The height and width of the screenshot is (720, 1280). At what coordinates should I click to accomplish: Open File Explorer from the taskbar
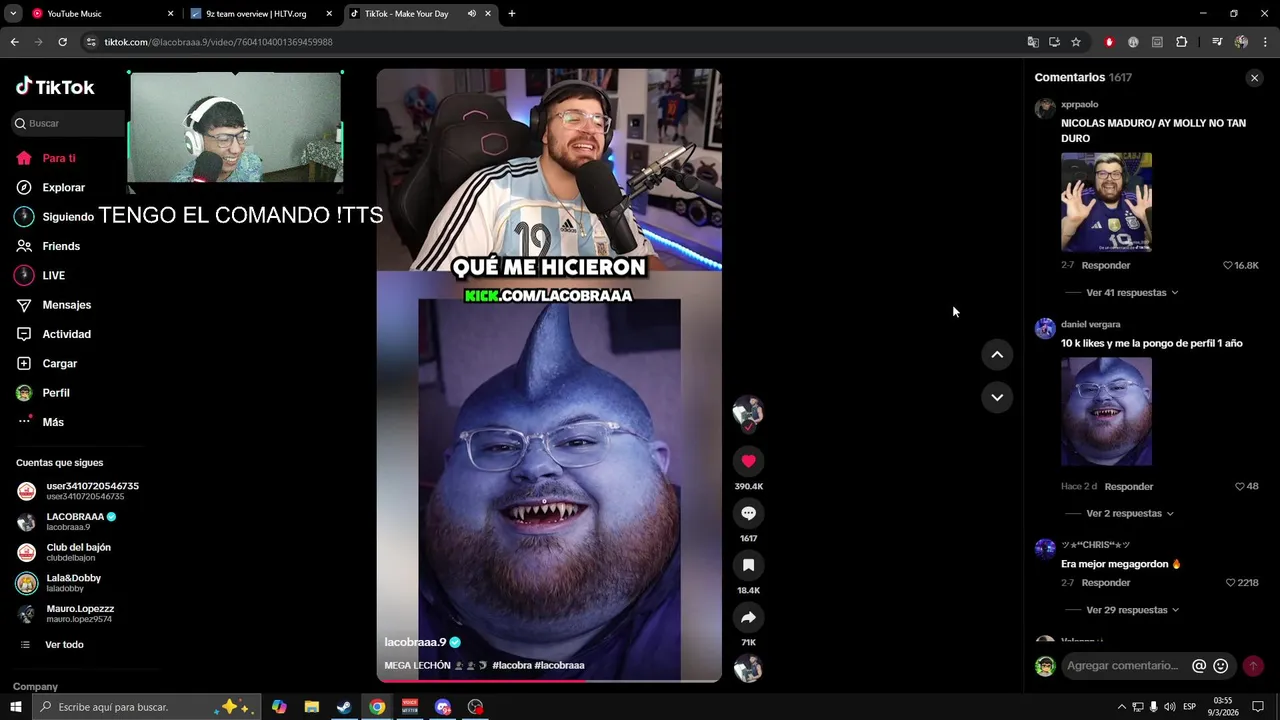coord(311,707)
